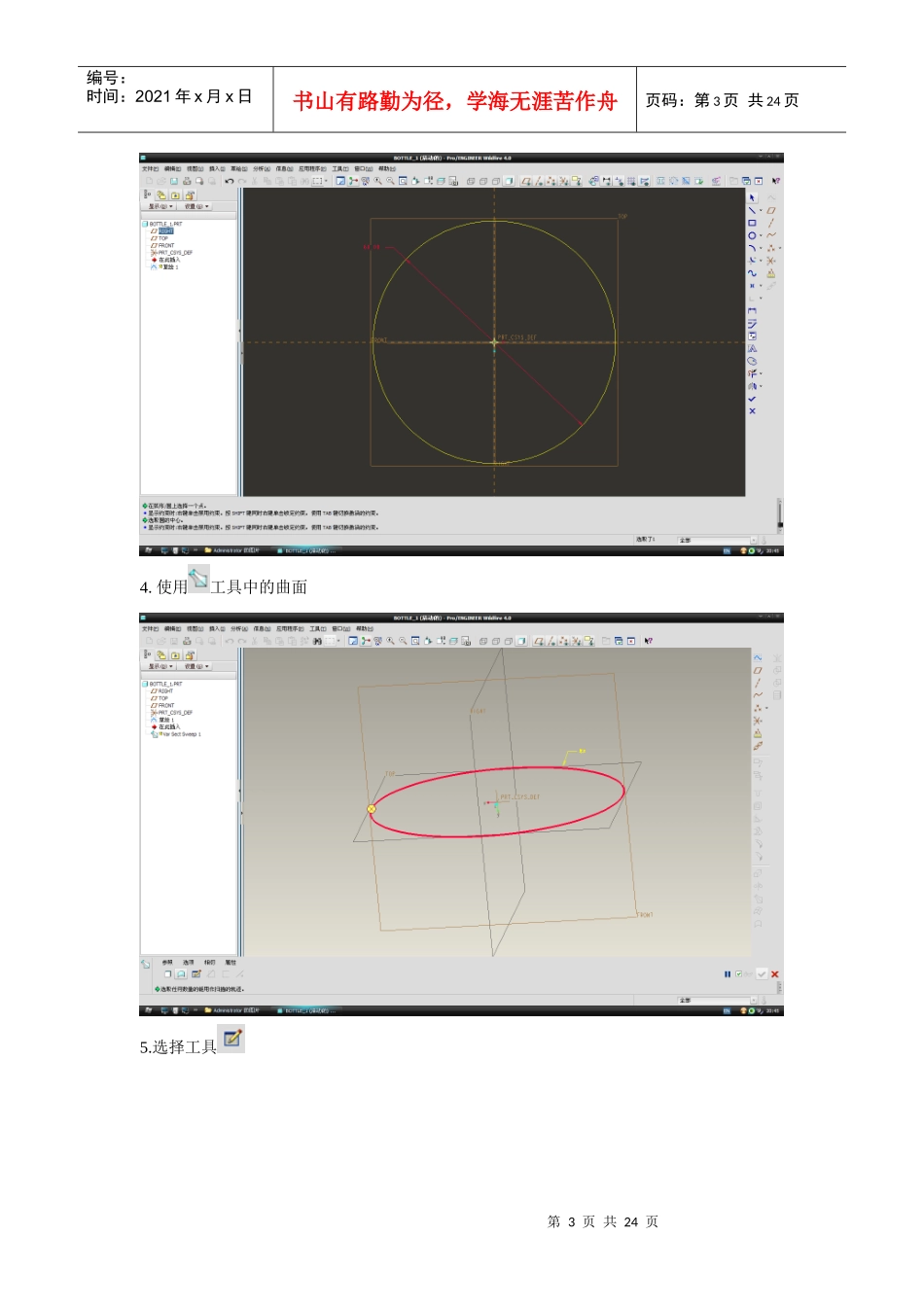Click the datum axis tool in lower right toolbar
The height and width of the screenshot is (1307, 924).
758,683
